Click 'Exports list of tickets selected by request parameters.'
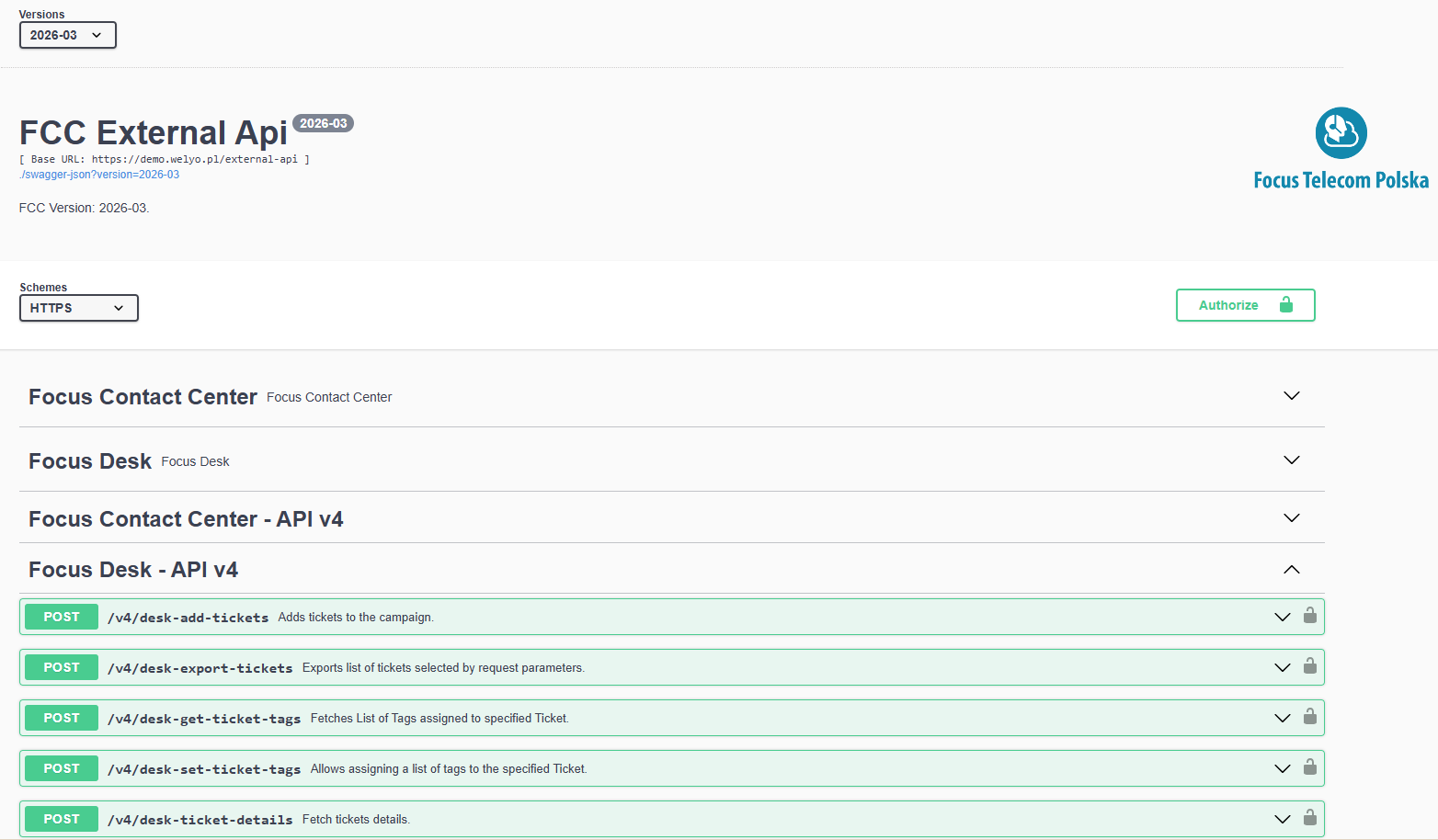This screenshot has width=1438, height=840. tap(443, 668)
